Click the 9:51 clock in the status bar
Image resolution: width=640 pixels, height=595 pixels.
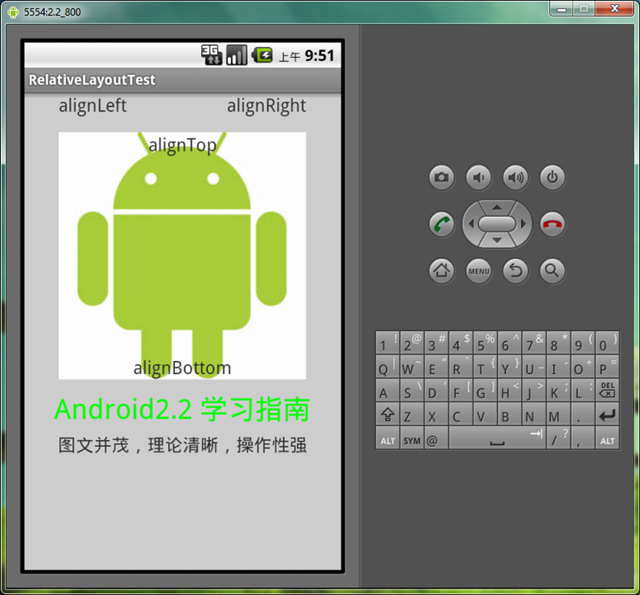coord(320,56)
